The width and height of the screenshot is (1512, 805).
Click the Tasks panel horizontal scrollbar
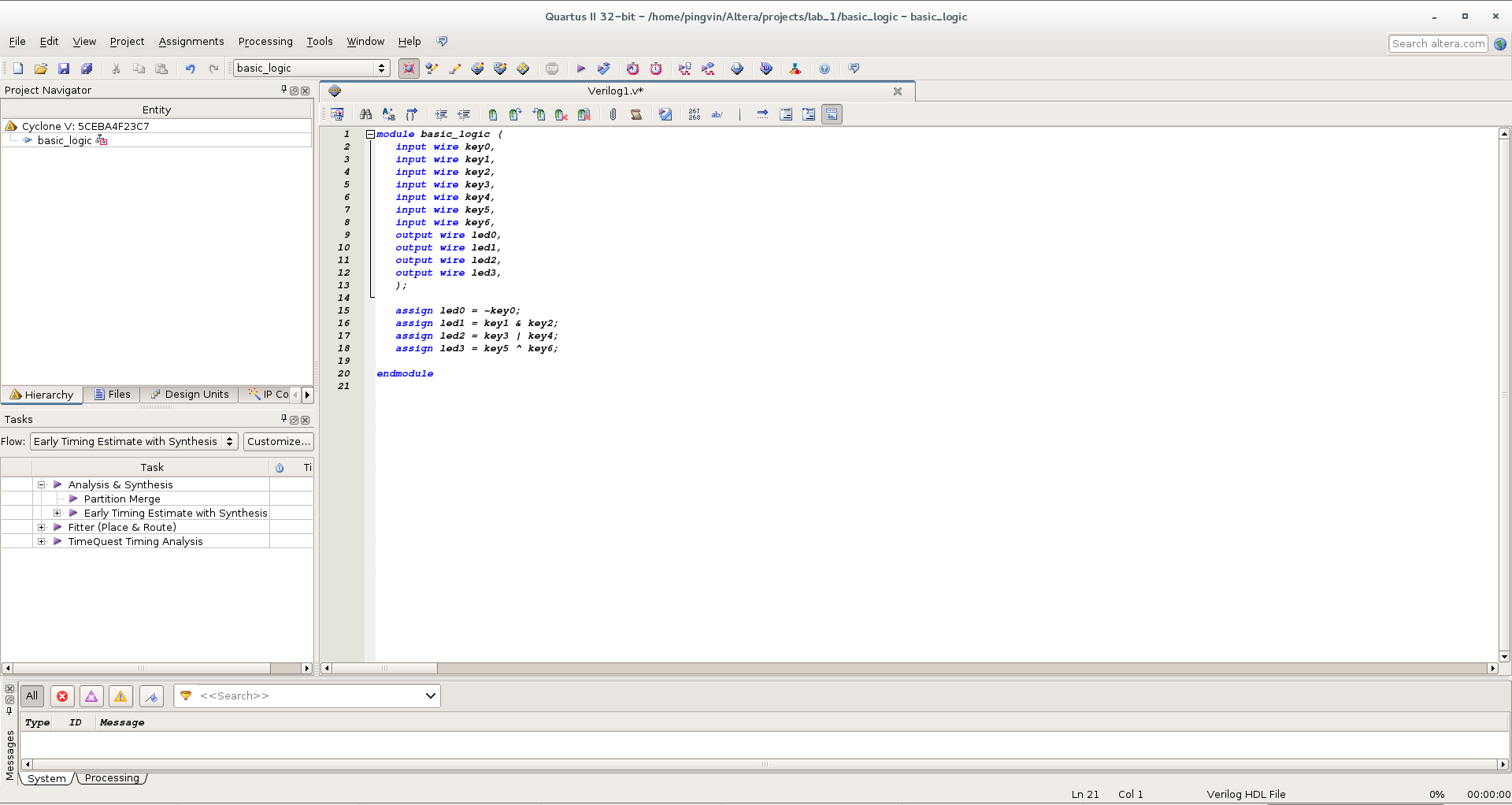click(x=142, y=668)
